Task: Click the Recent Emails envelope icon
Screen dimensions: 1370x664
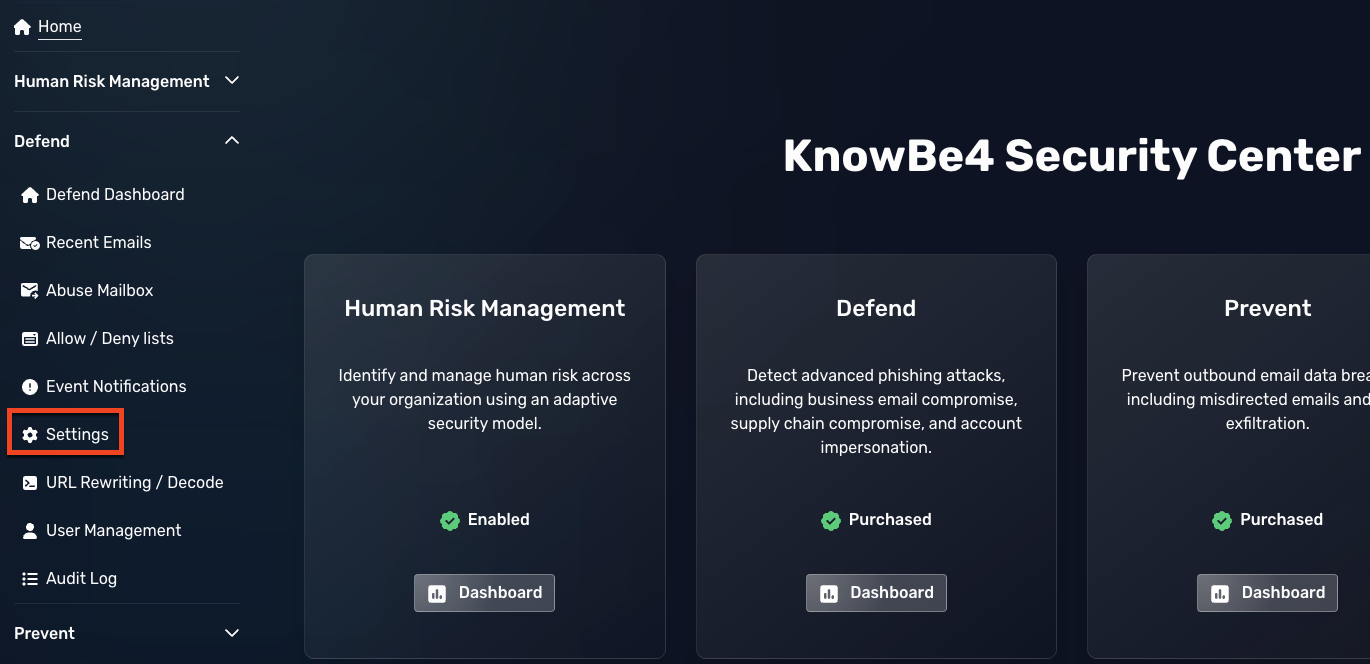Action: click(x=30, y=242)
